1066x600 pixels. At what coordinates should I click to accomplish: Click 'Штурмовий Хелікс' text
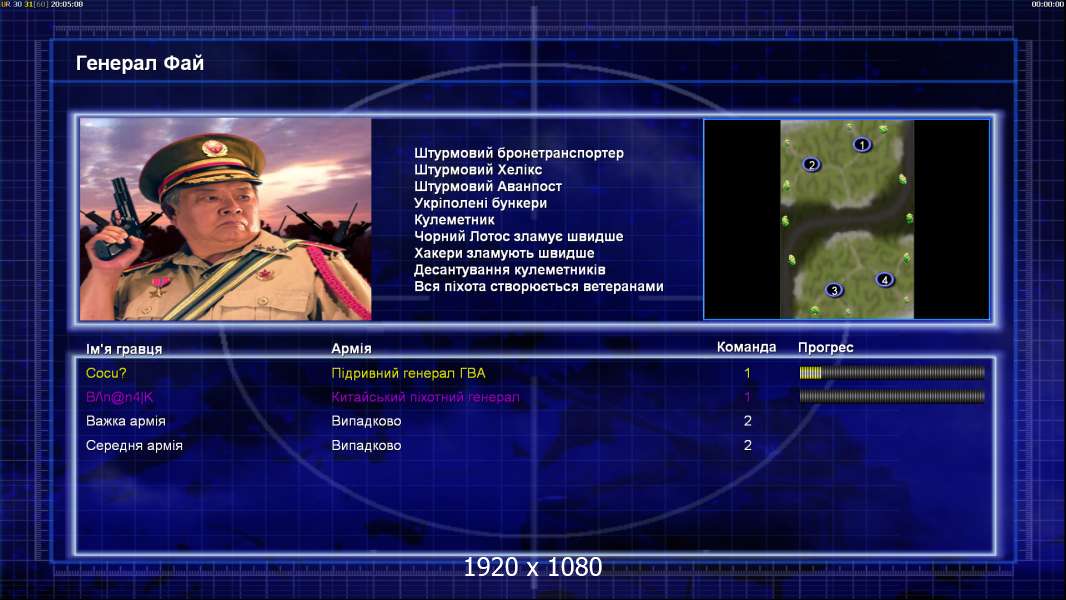478,170
